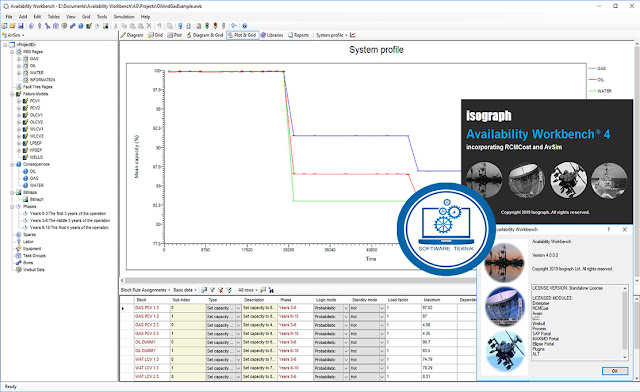The width and height of the screenshot is (640, 392).
Task: Click the Undo arrow toolbar icon
Action: (x=159, y=26)
